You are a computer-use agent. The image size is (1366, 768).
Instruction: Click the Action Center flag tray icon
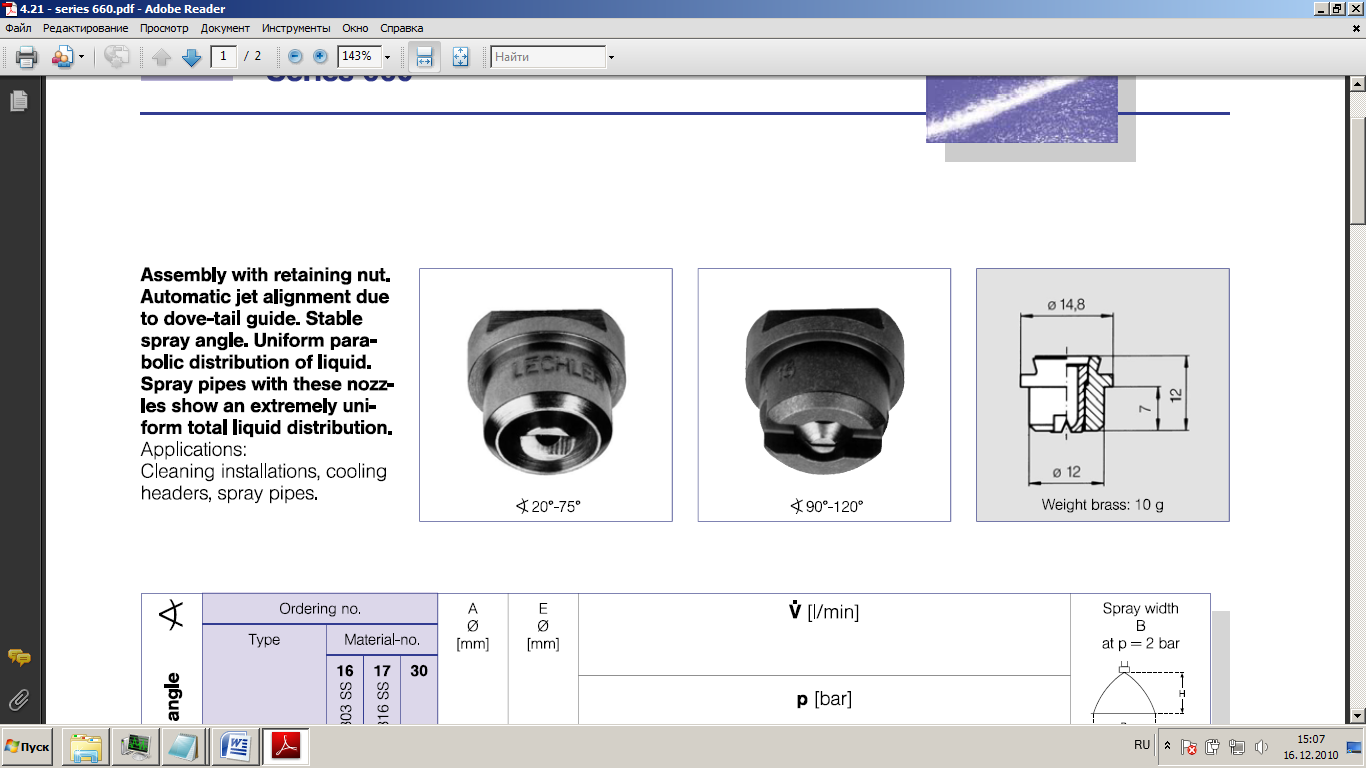(x=1189, y=747)
